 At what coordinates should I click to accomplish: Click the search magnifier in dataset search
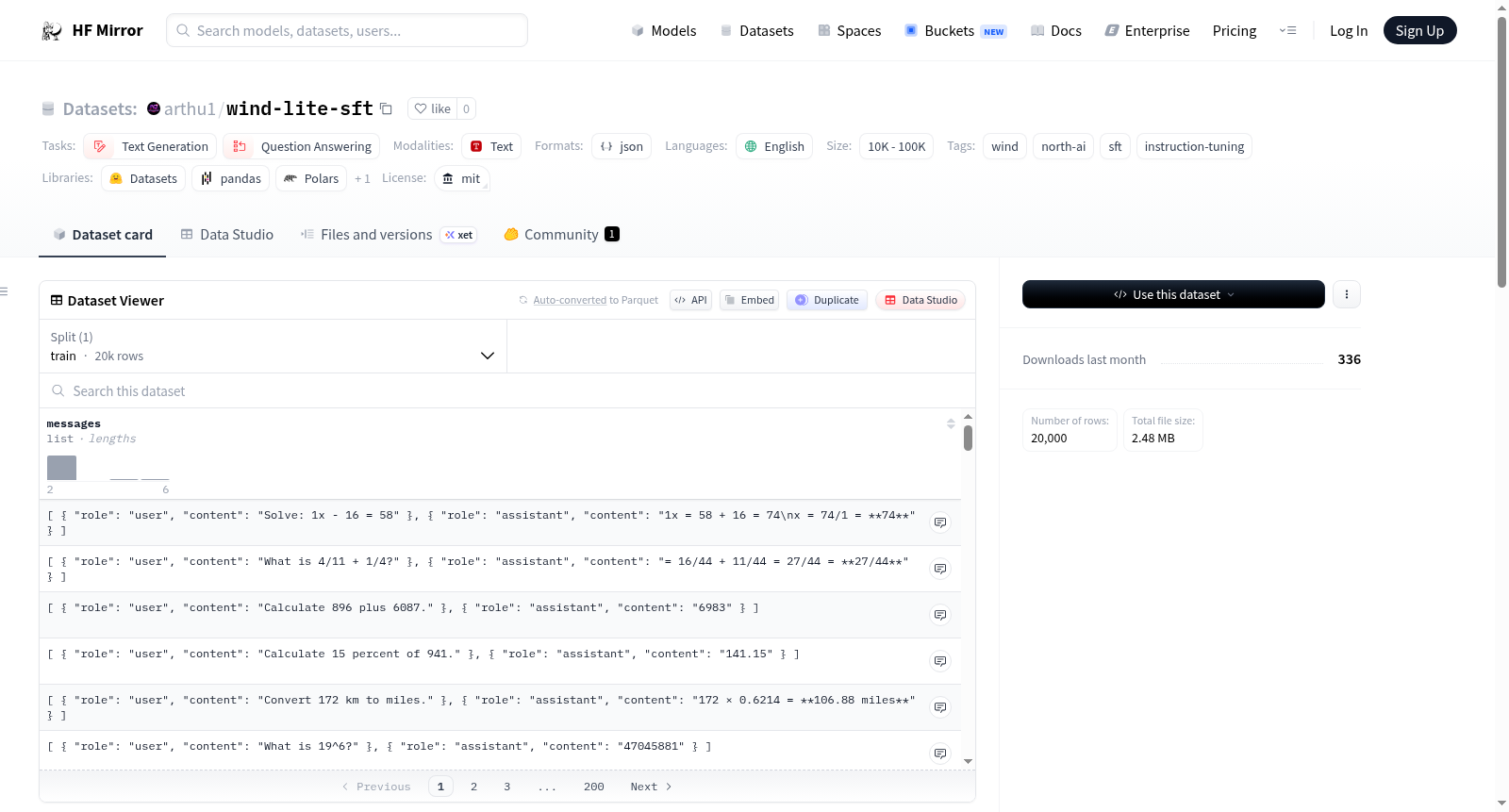pyautogui.click(x=58, y=390)
